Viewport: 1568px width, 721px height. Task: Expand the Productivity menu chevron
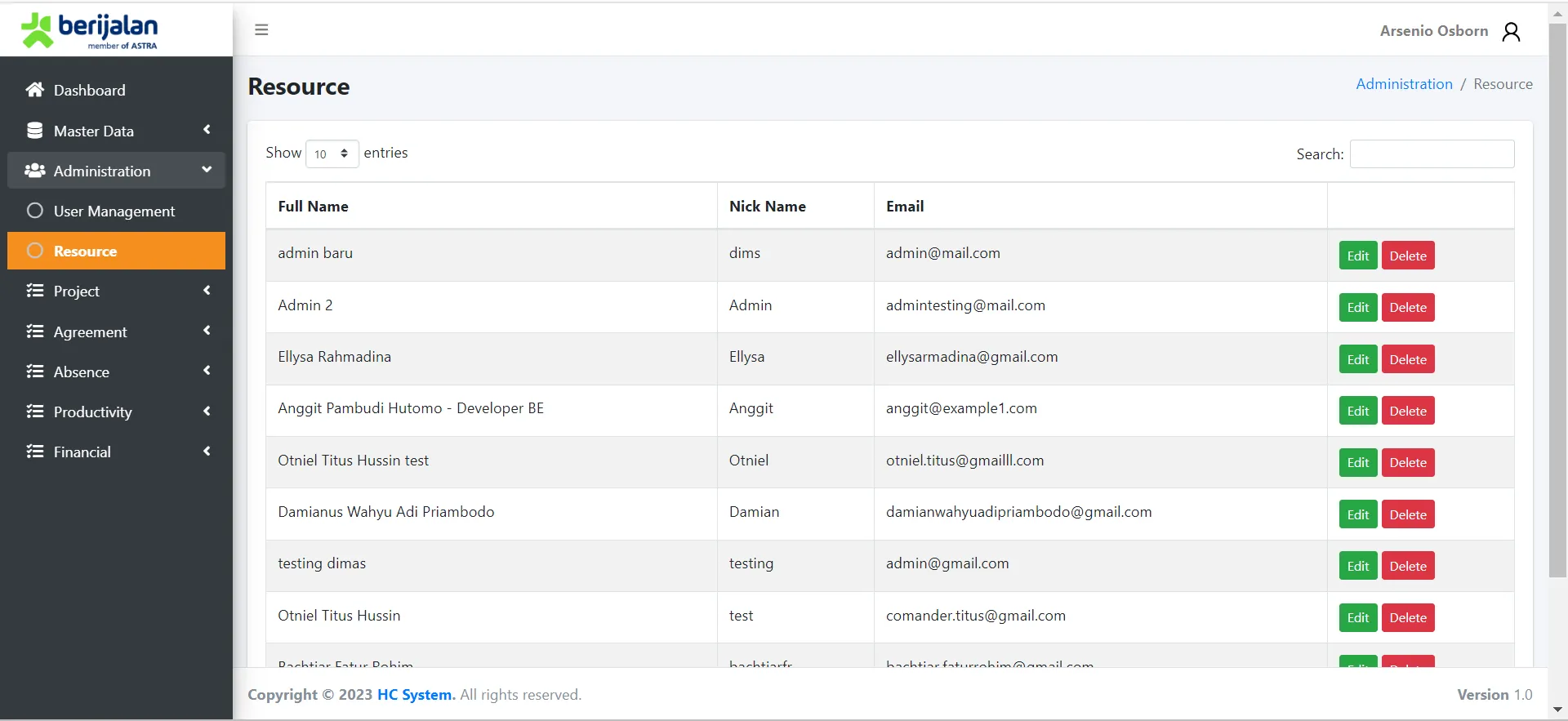207,412
